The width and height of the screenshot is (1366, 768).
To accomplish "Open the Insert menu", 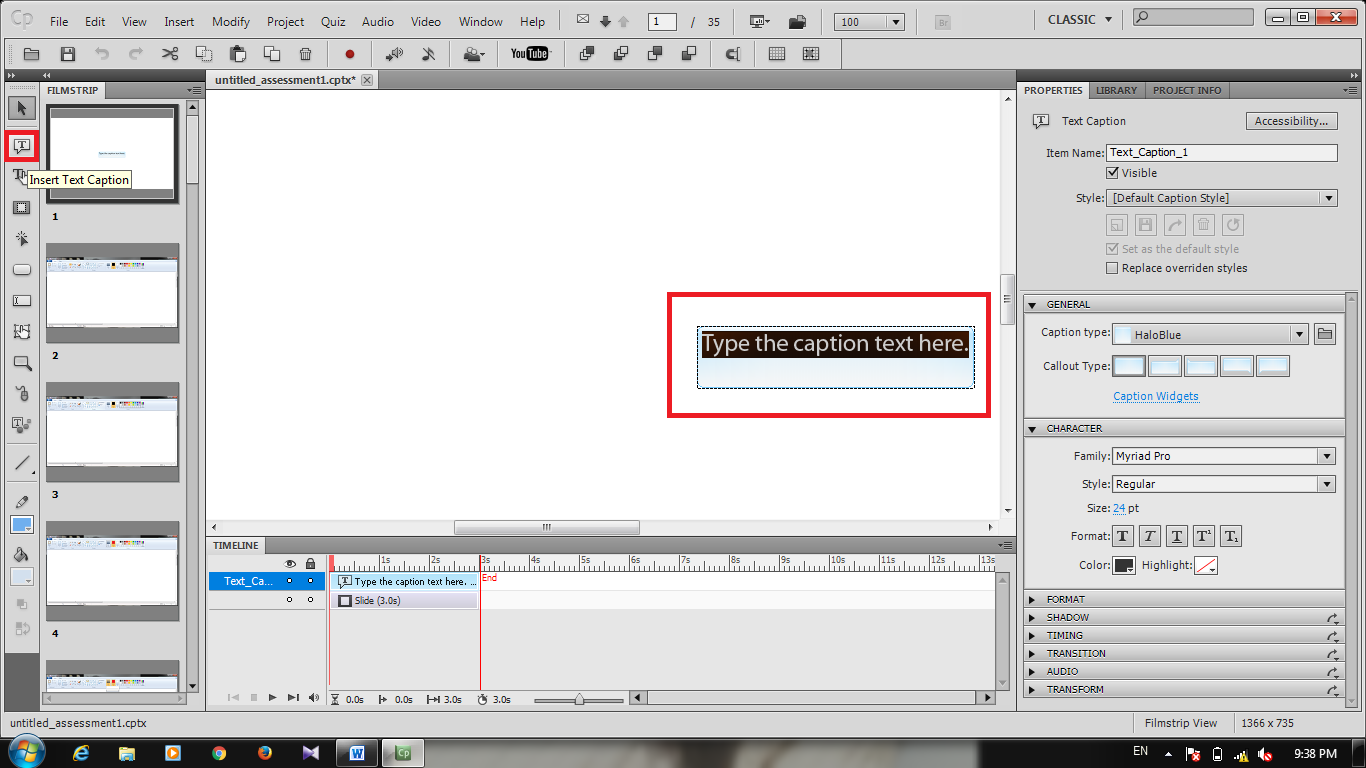I will click(x=179, y=21).
